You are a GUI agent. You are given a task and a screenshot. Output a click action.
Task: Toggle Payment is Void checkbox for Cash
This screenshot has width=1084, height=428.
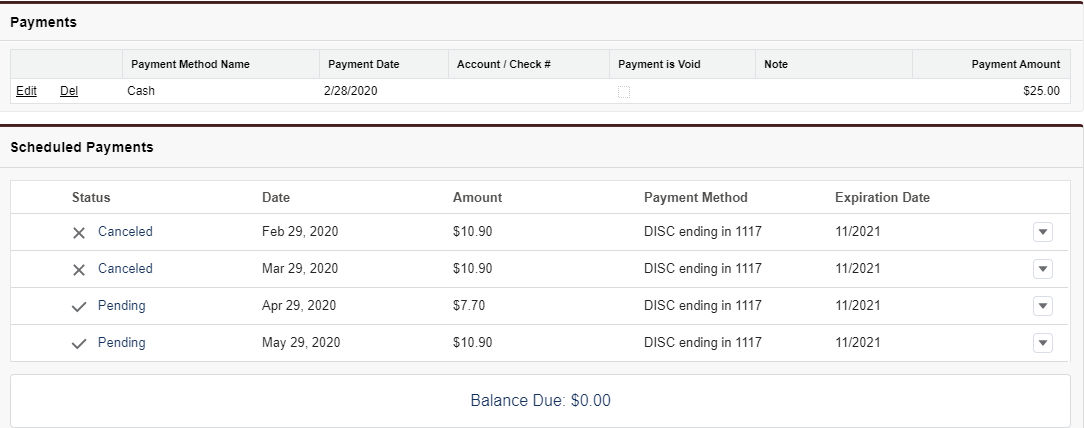pyautogui.click(x=624, y=91)
